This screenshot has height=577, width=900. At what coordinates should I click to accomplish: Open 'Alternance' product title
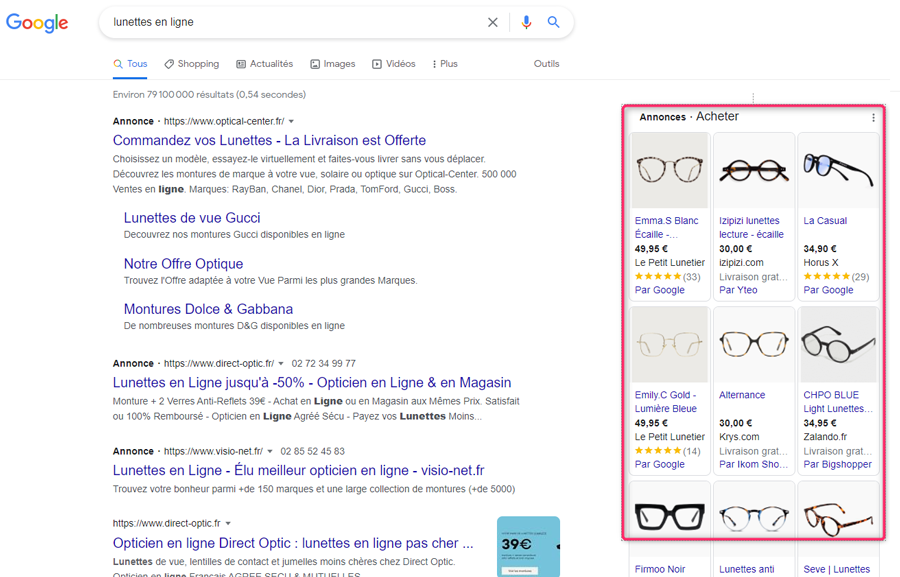pyautogui.click(x=742, y=396)
